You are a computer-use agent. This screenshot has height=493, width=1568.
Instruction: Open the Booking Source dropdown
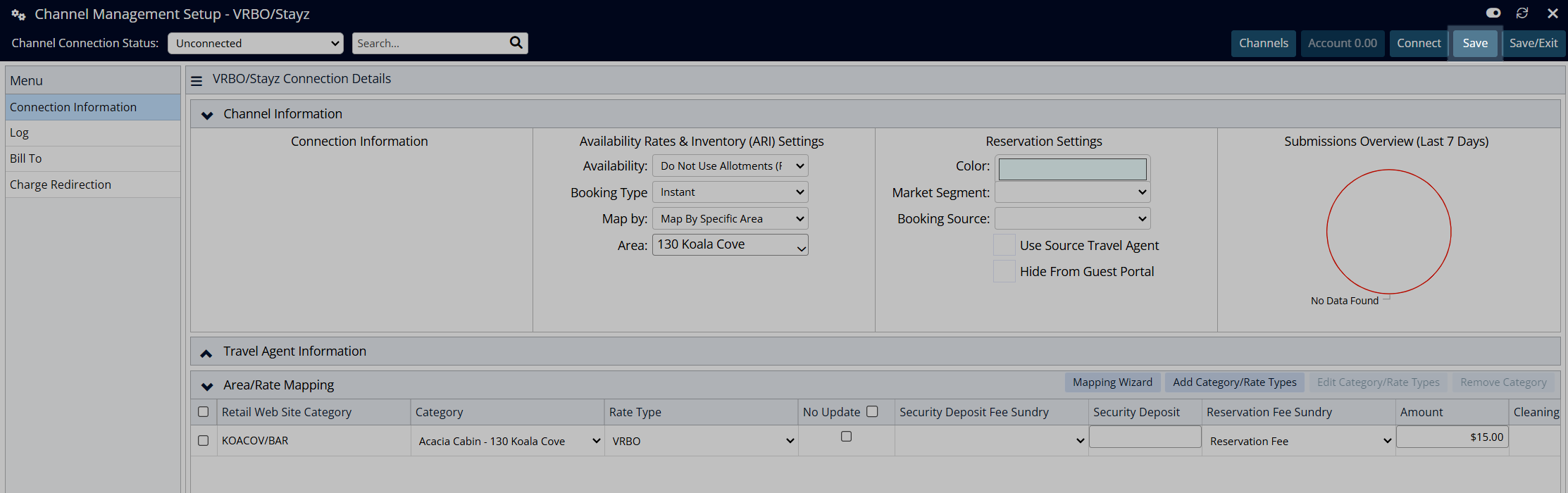1072,218
